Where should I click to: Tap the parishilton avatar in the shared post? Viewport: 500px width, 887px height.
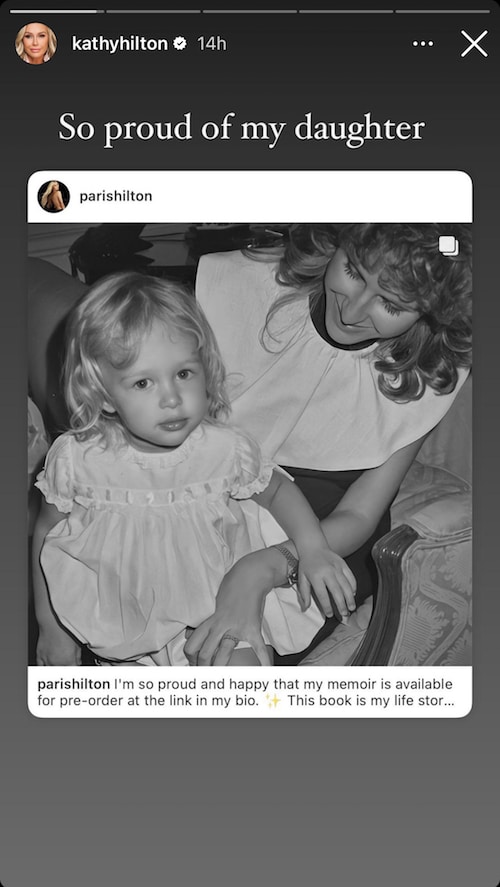(54, 196)
